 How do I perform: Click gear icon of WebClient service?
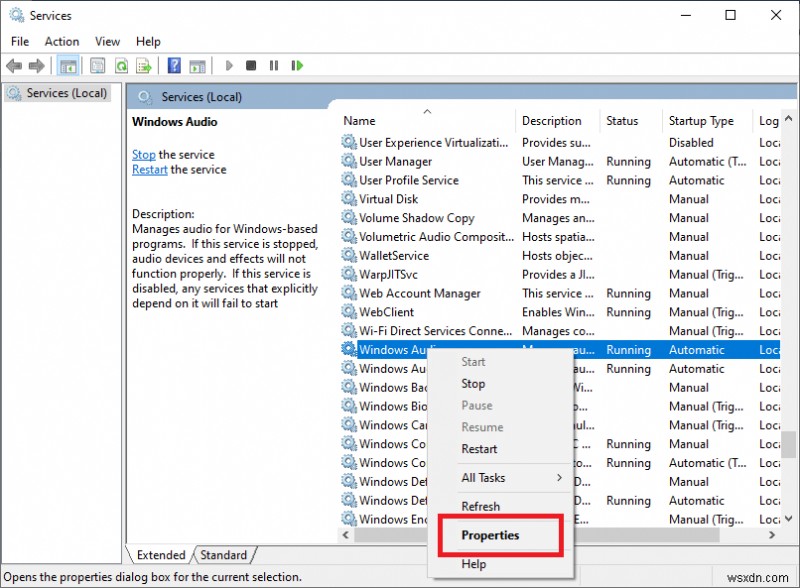349,312
